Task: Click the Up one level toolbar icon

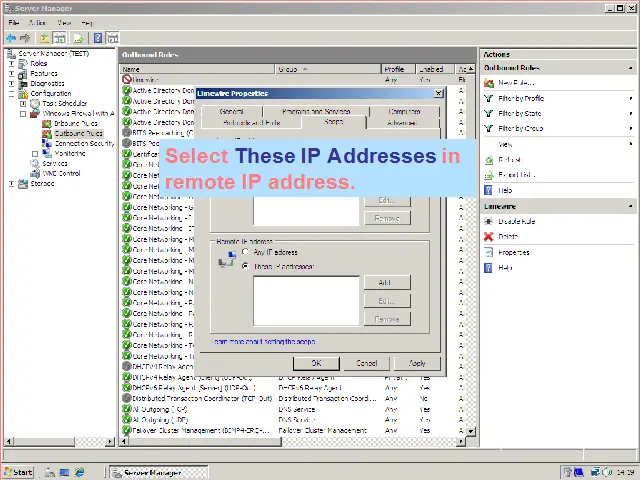Action: [x=44, y=38]
